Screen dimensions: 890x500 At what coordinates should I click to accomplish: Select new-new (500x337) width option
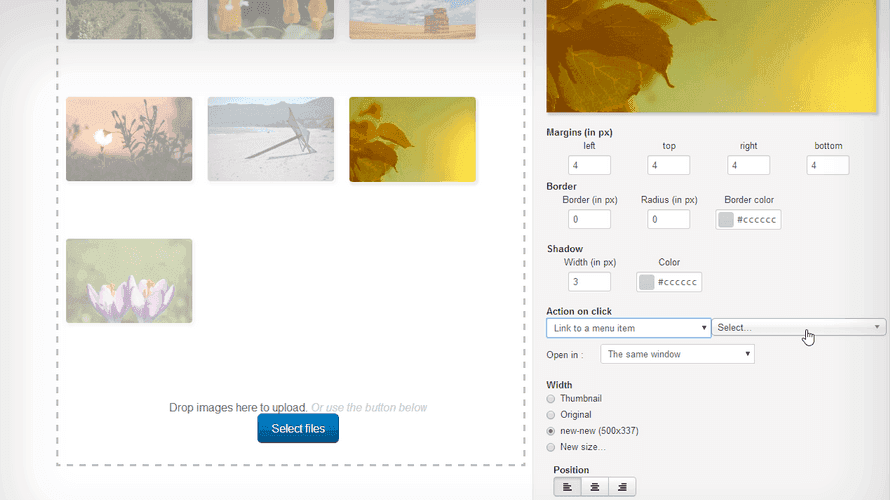tap(551, 431)
